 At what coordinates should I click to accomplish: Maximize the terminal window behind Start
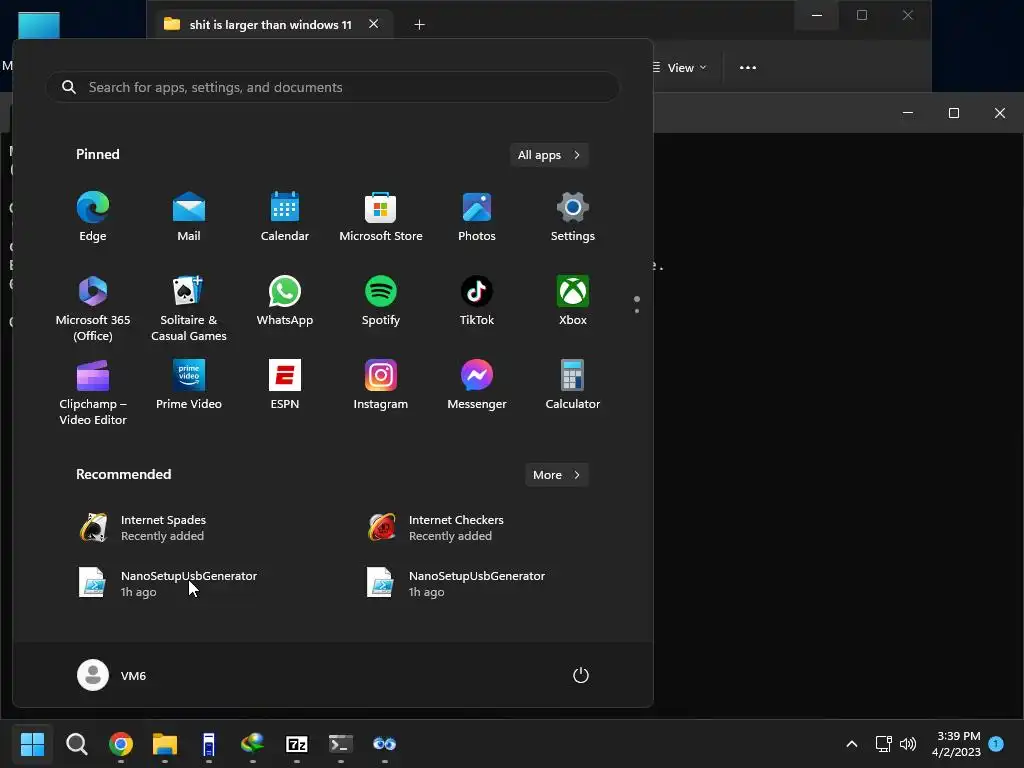(x=953, y=113)
